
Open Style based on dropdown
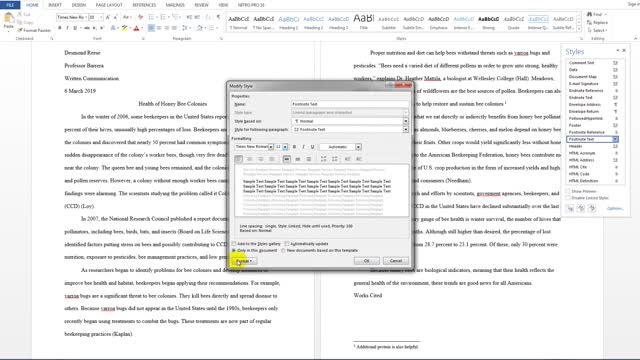405,121
